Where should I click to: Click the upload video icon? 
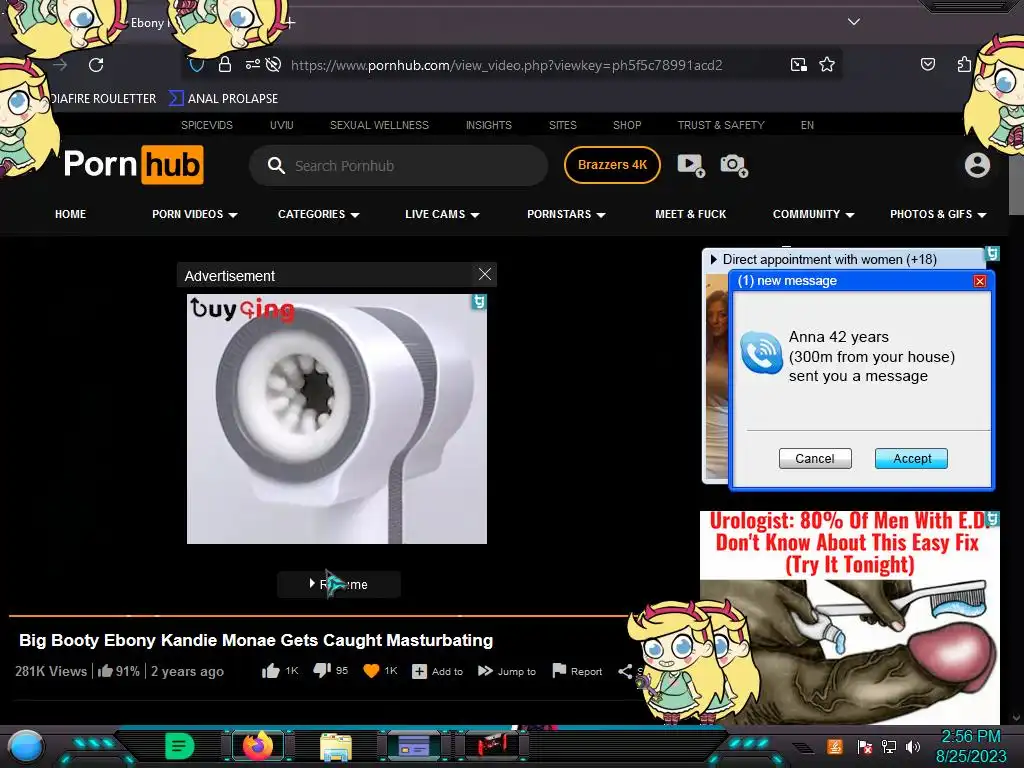pos(690,165)
